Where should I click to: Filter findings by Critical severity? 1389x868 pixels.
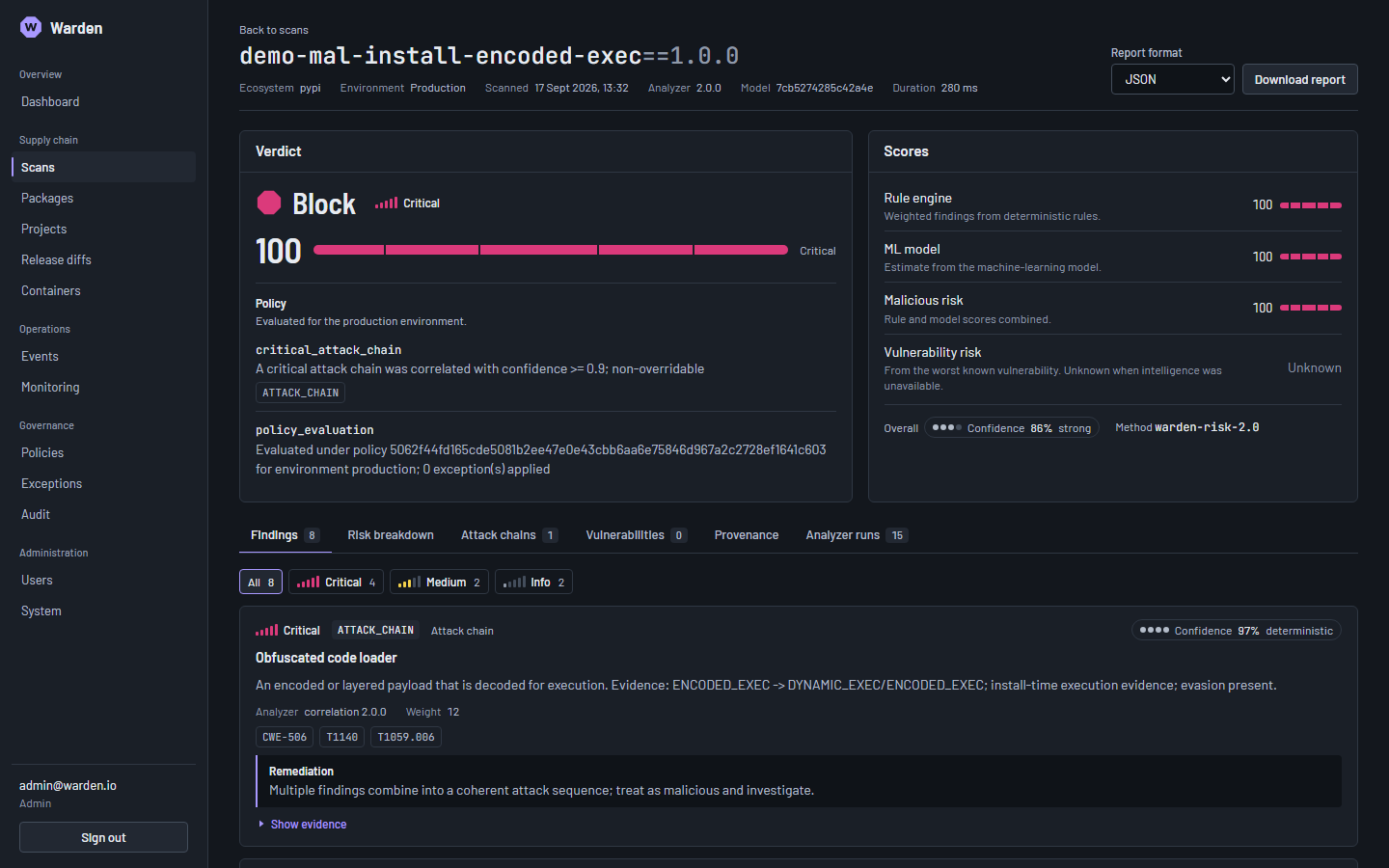coord(336,582)
